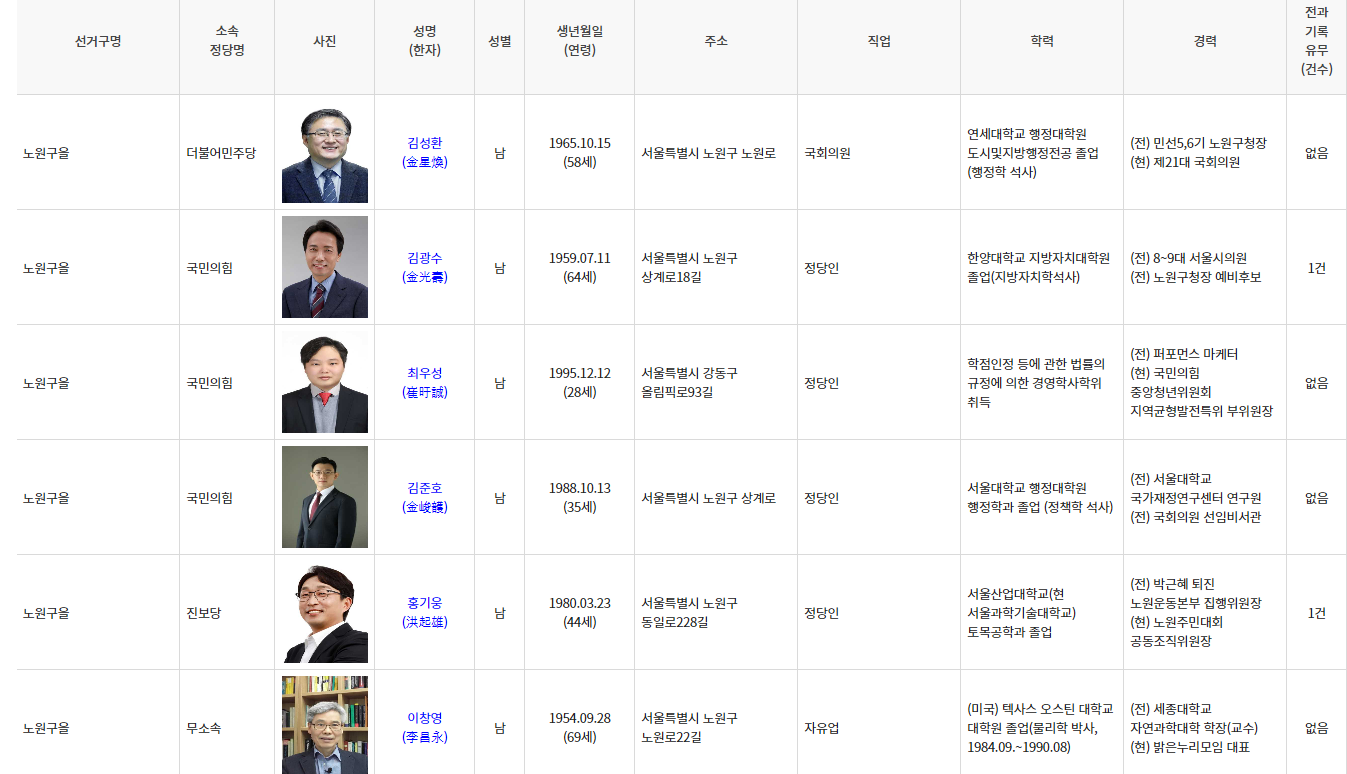Click the 성명(한자) column header
The width and height of the screenshot is (1347, 774).
click(425, 41)
